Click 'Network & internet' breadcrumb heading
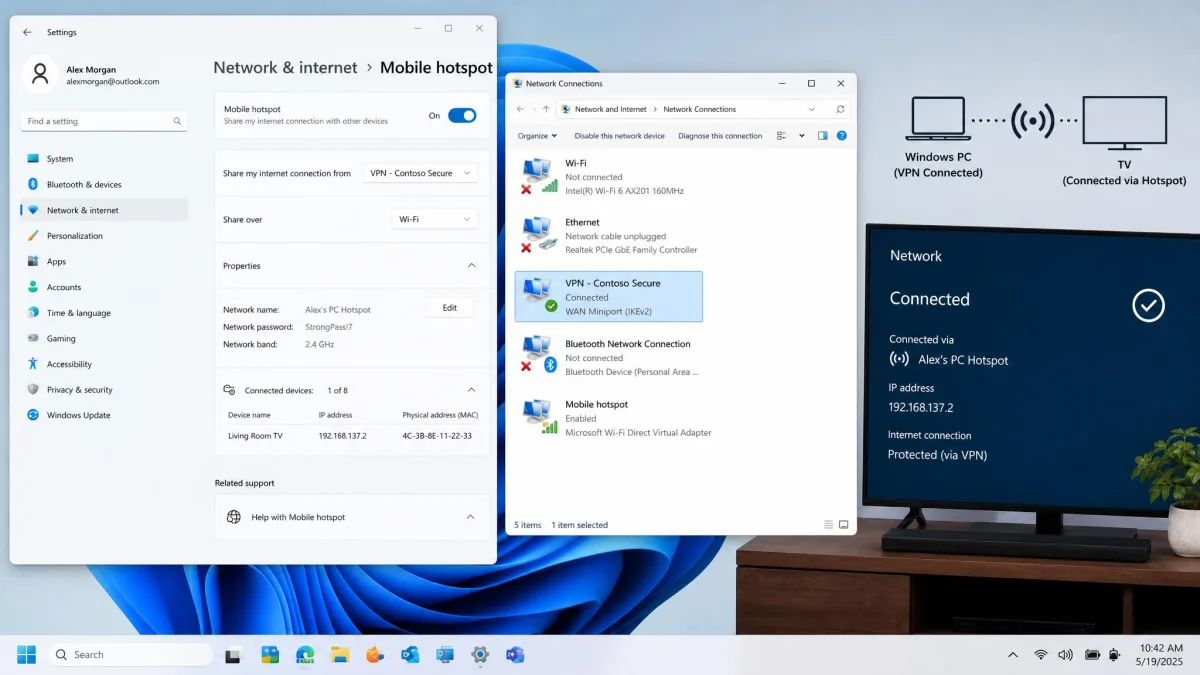 285,68
